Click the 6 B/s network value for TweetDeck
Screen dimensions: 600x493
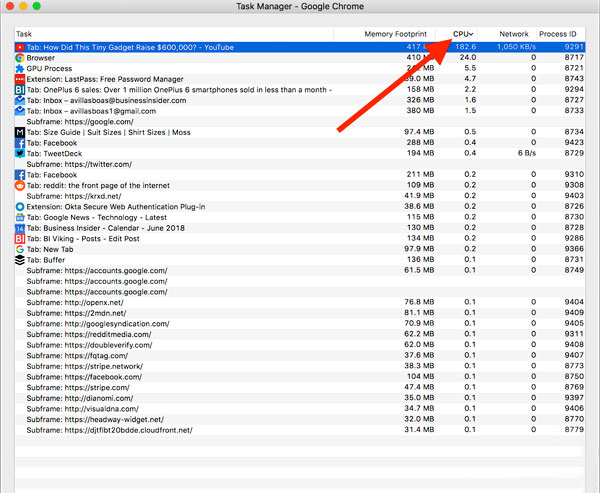pyautogui.click(x=527, y=153)
